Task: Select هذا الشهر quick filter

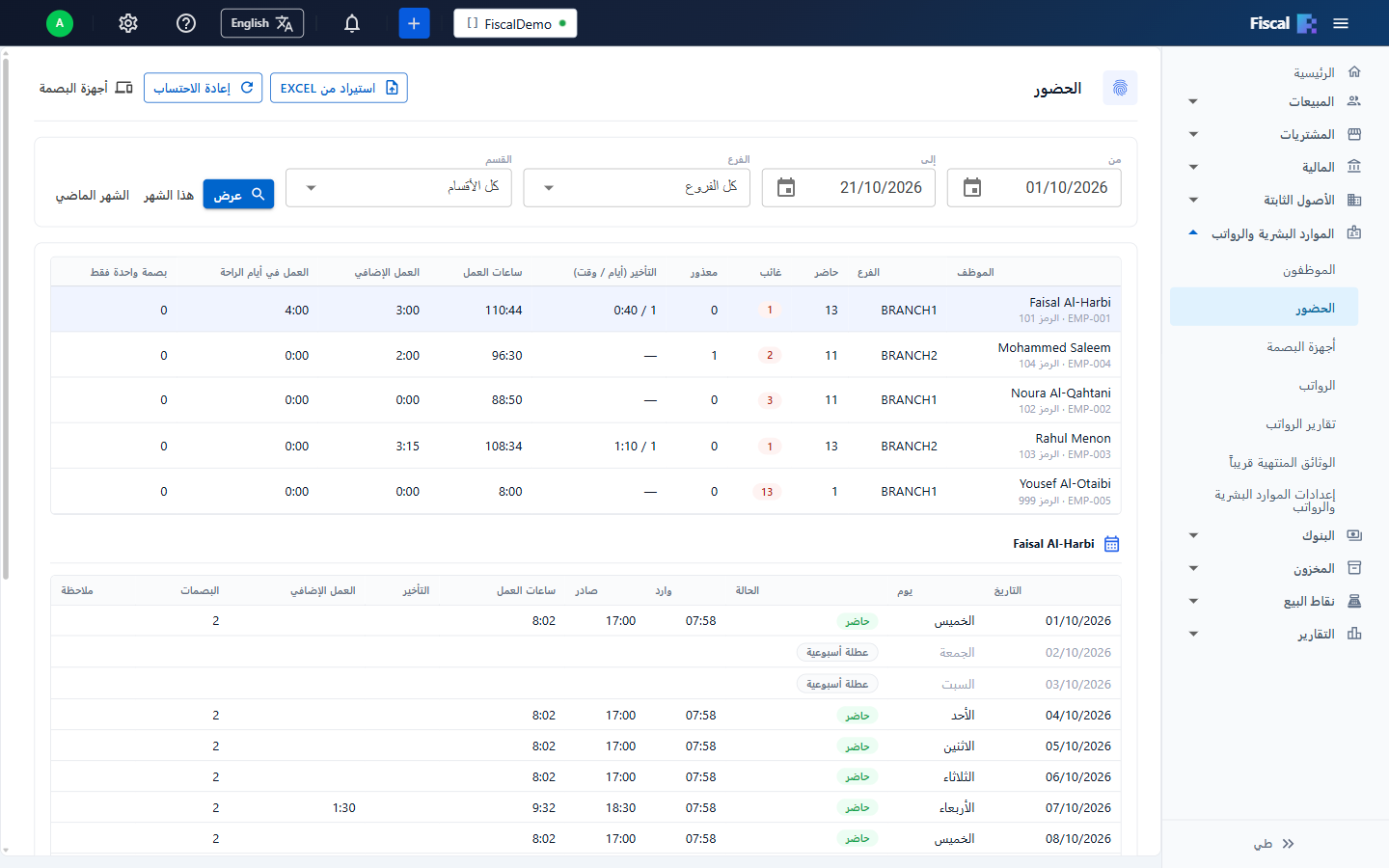Action: 169,195
